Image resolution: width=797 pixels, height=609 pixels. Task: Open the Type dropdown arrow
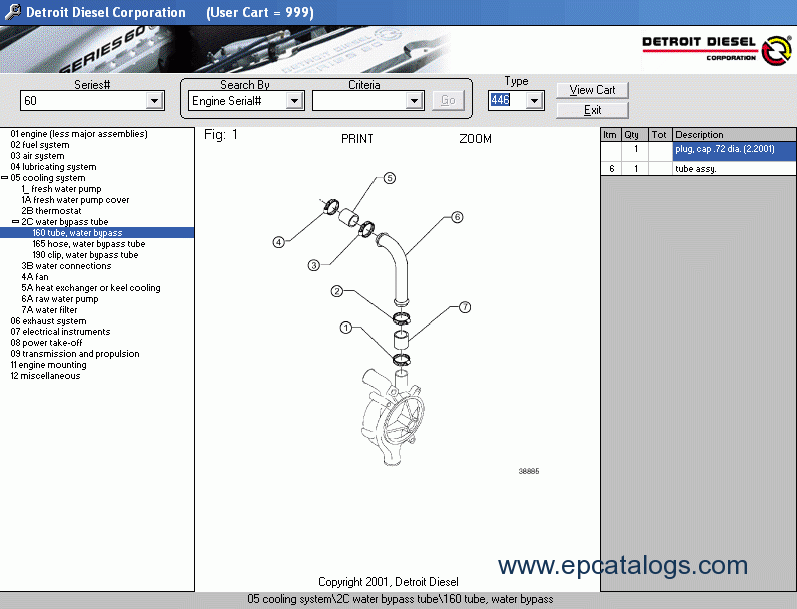pyautogui.click(x=534, y=100)
